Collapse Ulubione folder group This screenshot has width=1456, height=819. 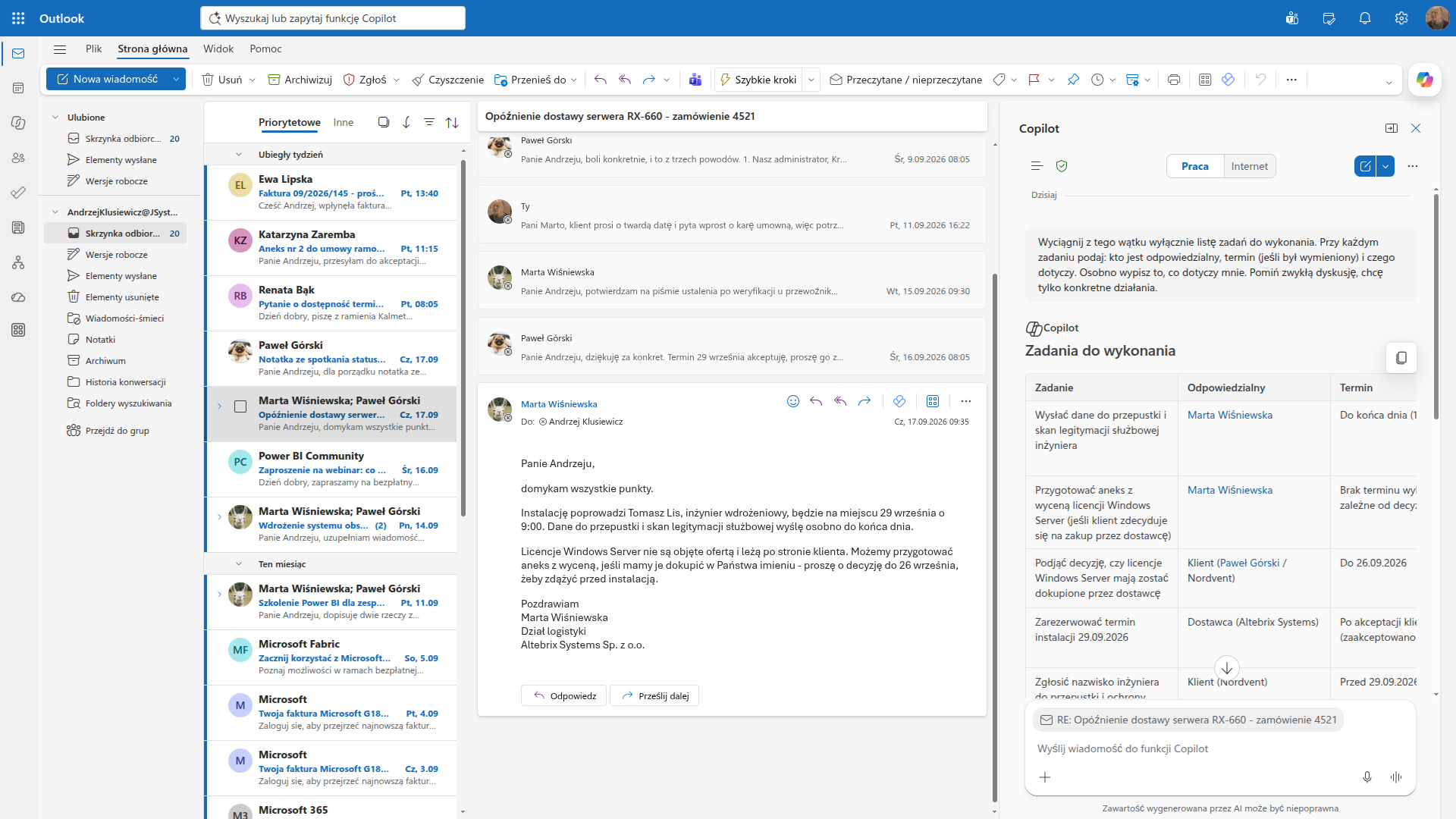pyautogui.click(x=55, y=118)
